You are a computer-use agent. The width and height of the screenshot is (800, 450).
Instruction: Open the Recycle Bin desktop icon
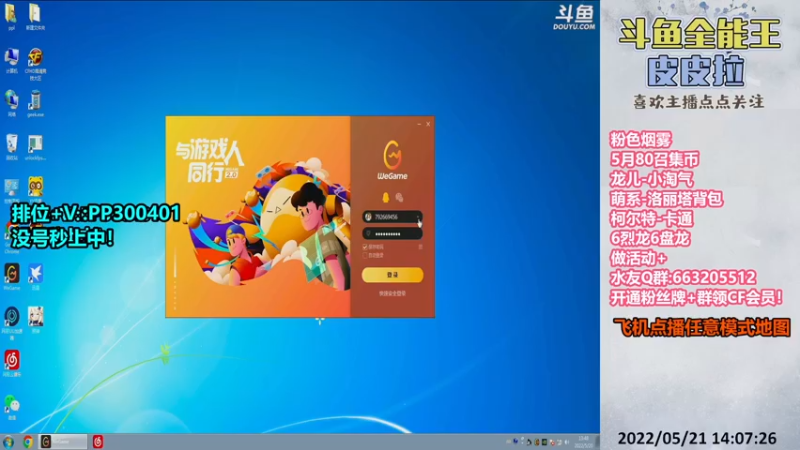(x=11, y=147)
